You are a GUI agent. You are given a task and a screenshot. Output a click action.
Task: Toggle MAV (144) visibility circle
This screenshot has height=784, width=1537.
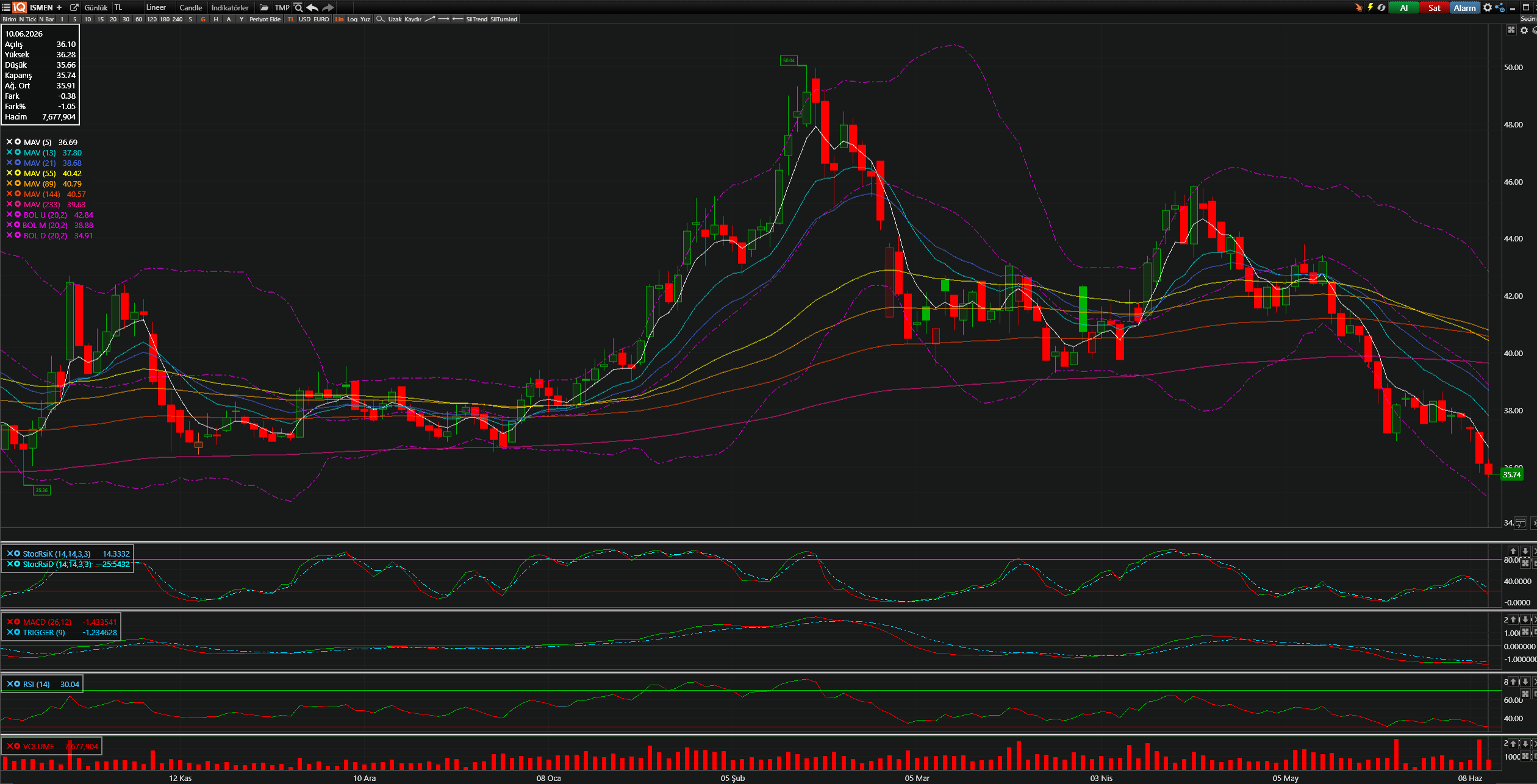coord(18,193)
